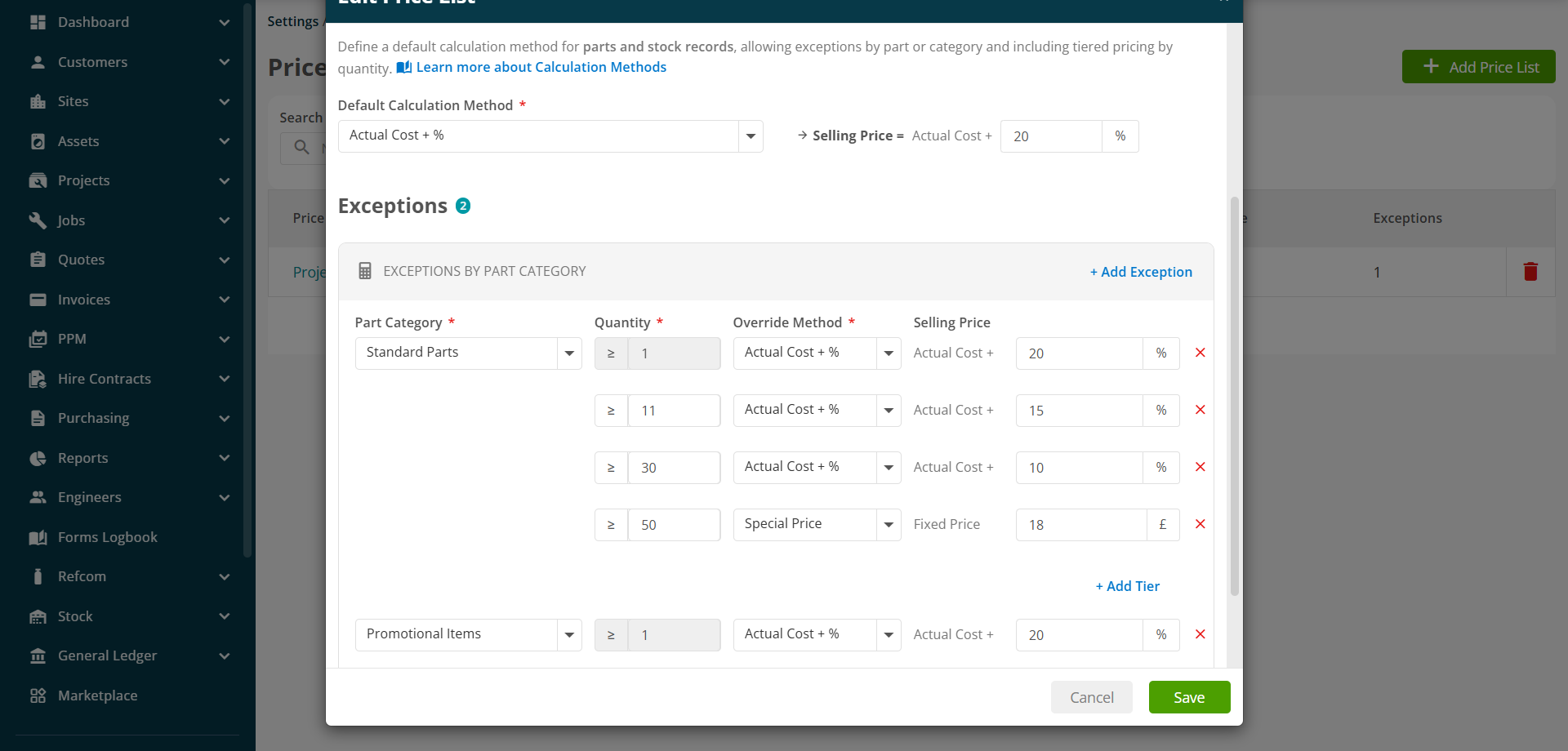Screen dimensions: 1568x751
Task: Click the Forms Logbook book icon
Action: [38, 537]
